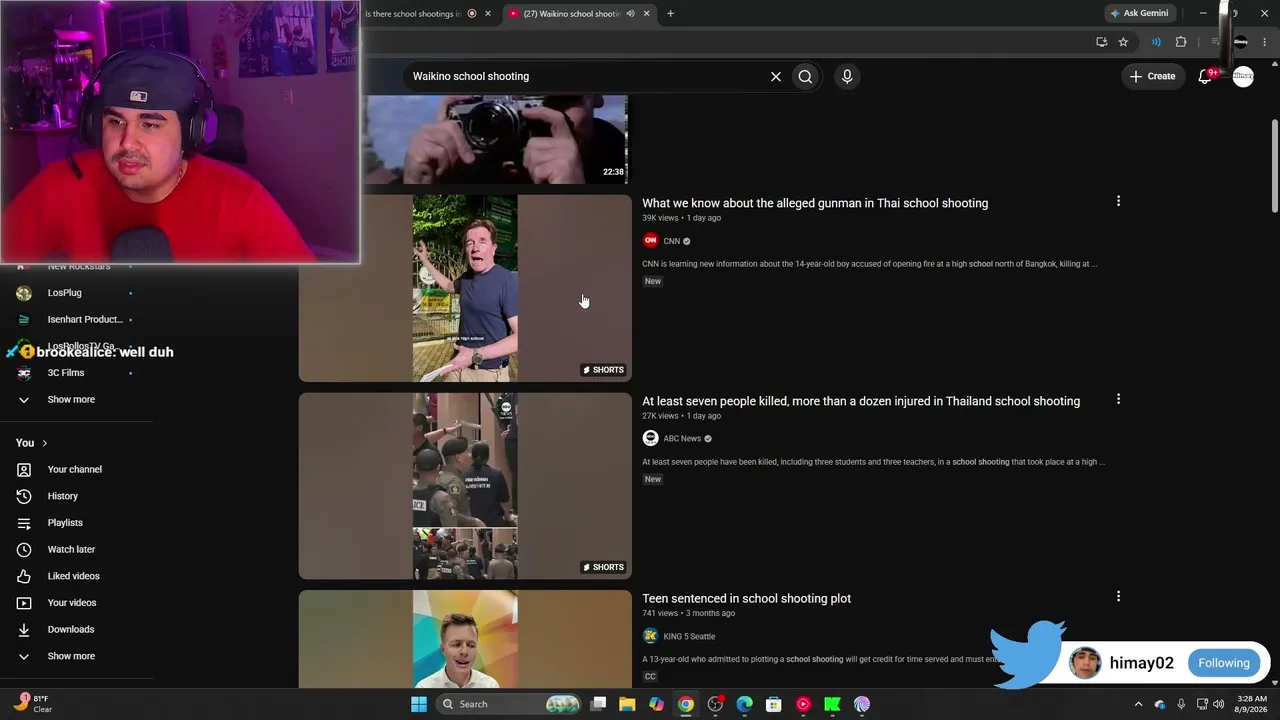Open the ABC News Shorts thumbnail
Viewport: 1280px width, 720px height.
(x=465, y=486)
